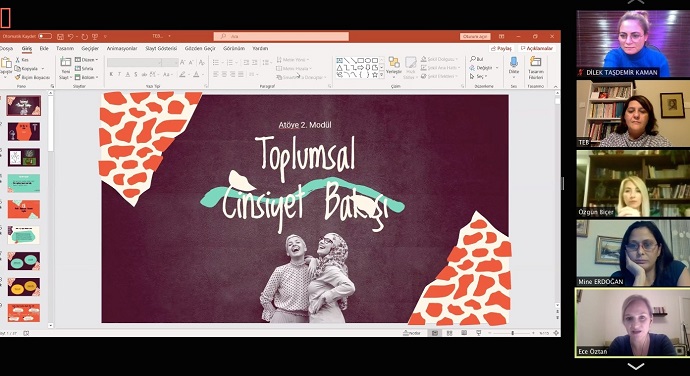Open the Animasyonlar ribbon tab
690x376 pixels.
(122, 48)
